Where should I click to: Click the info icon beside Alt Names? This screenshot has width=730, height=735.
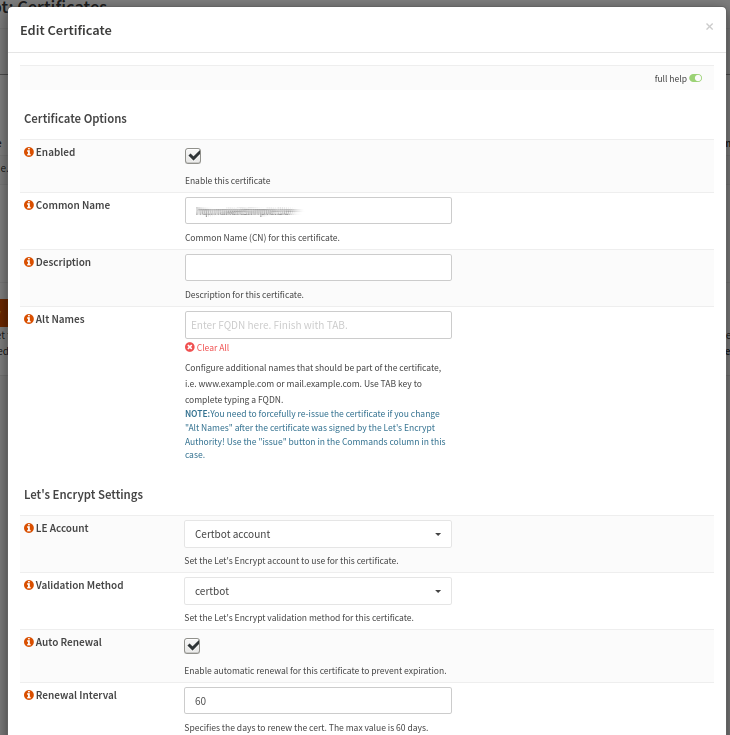click(29, 319)
